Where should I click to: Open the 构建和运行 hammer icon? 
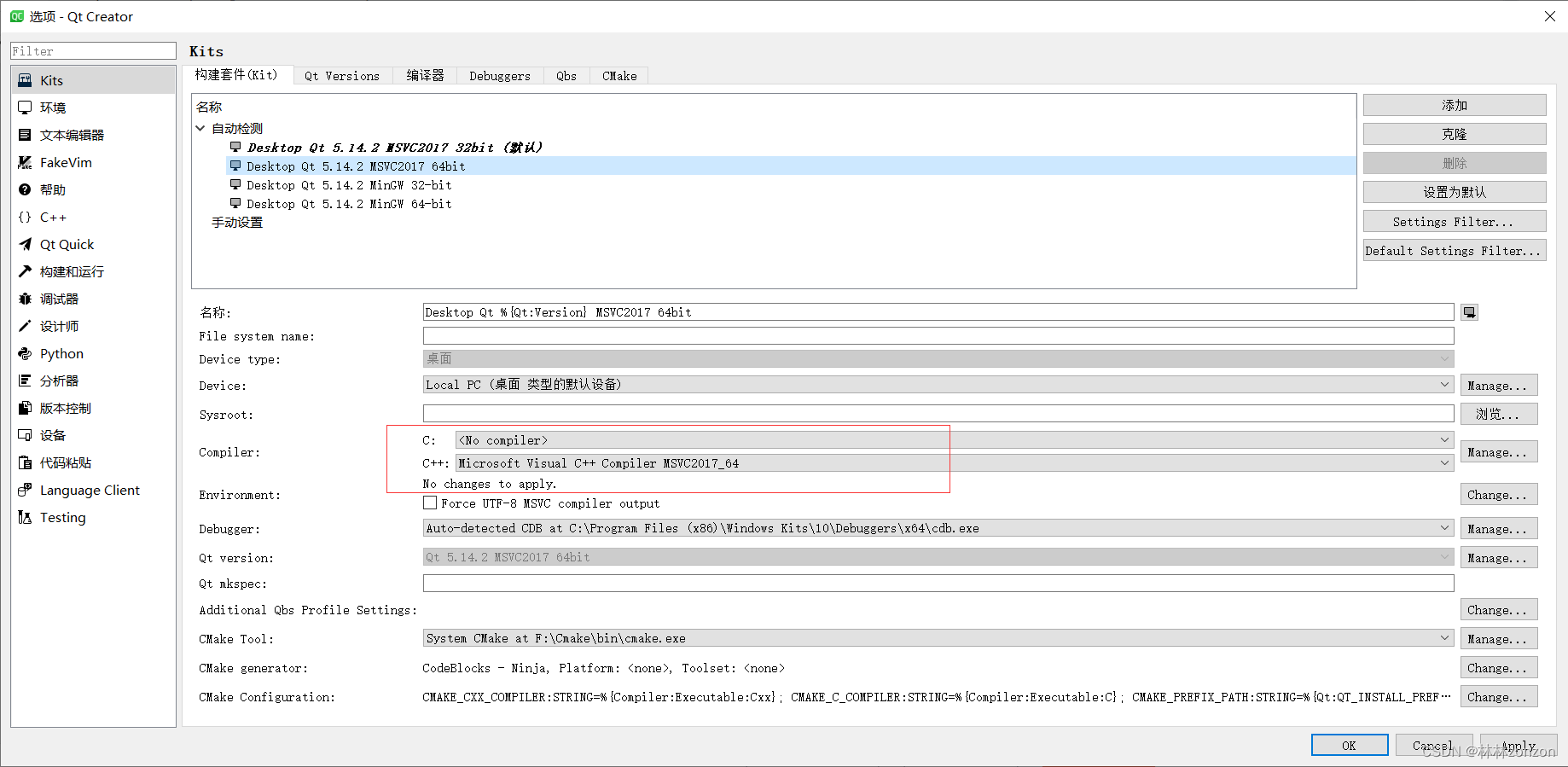coord(25,271)
